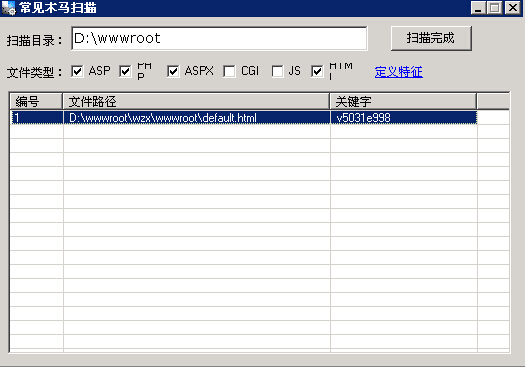This screenshot has width=525, height=367.
Task: Focus the 扫描目录 path input field
Action: (219, 39)
